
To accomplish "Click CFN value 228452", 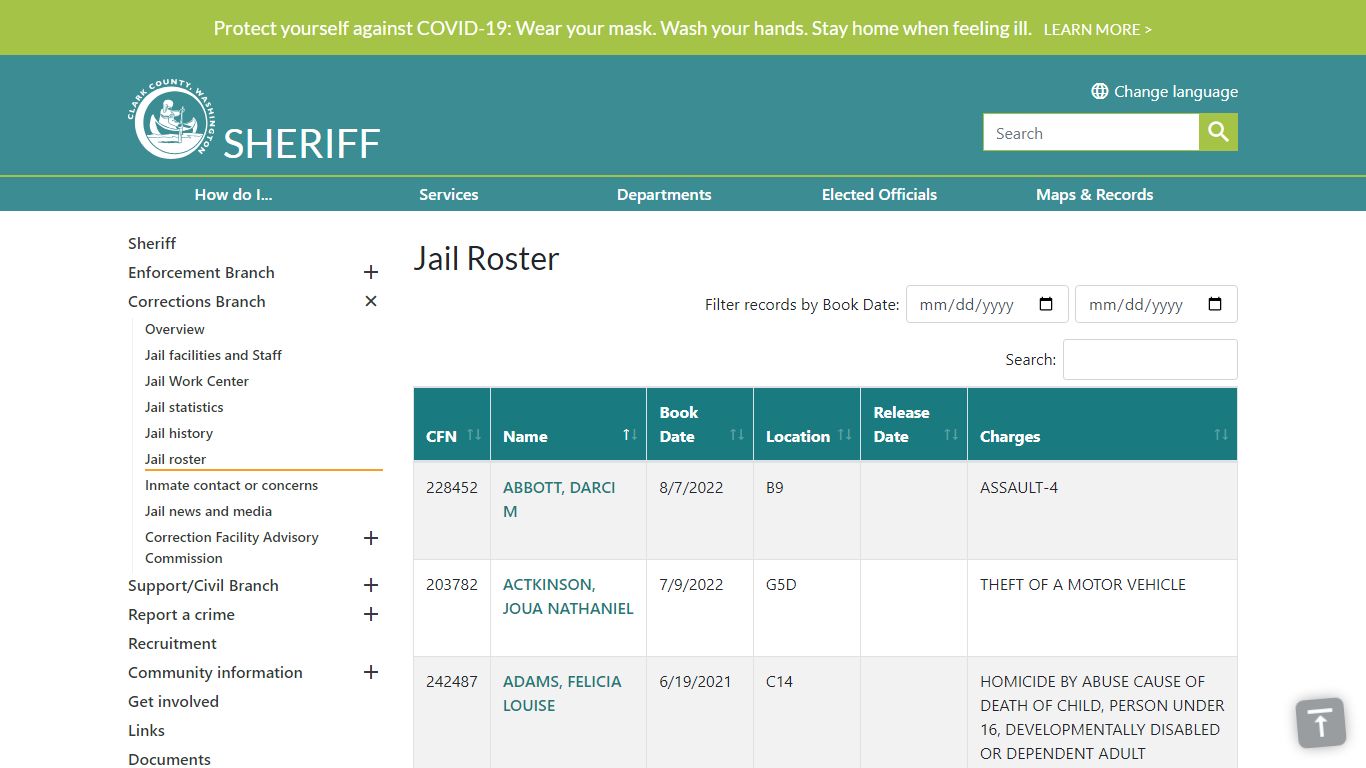I will [452, 487].
